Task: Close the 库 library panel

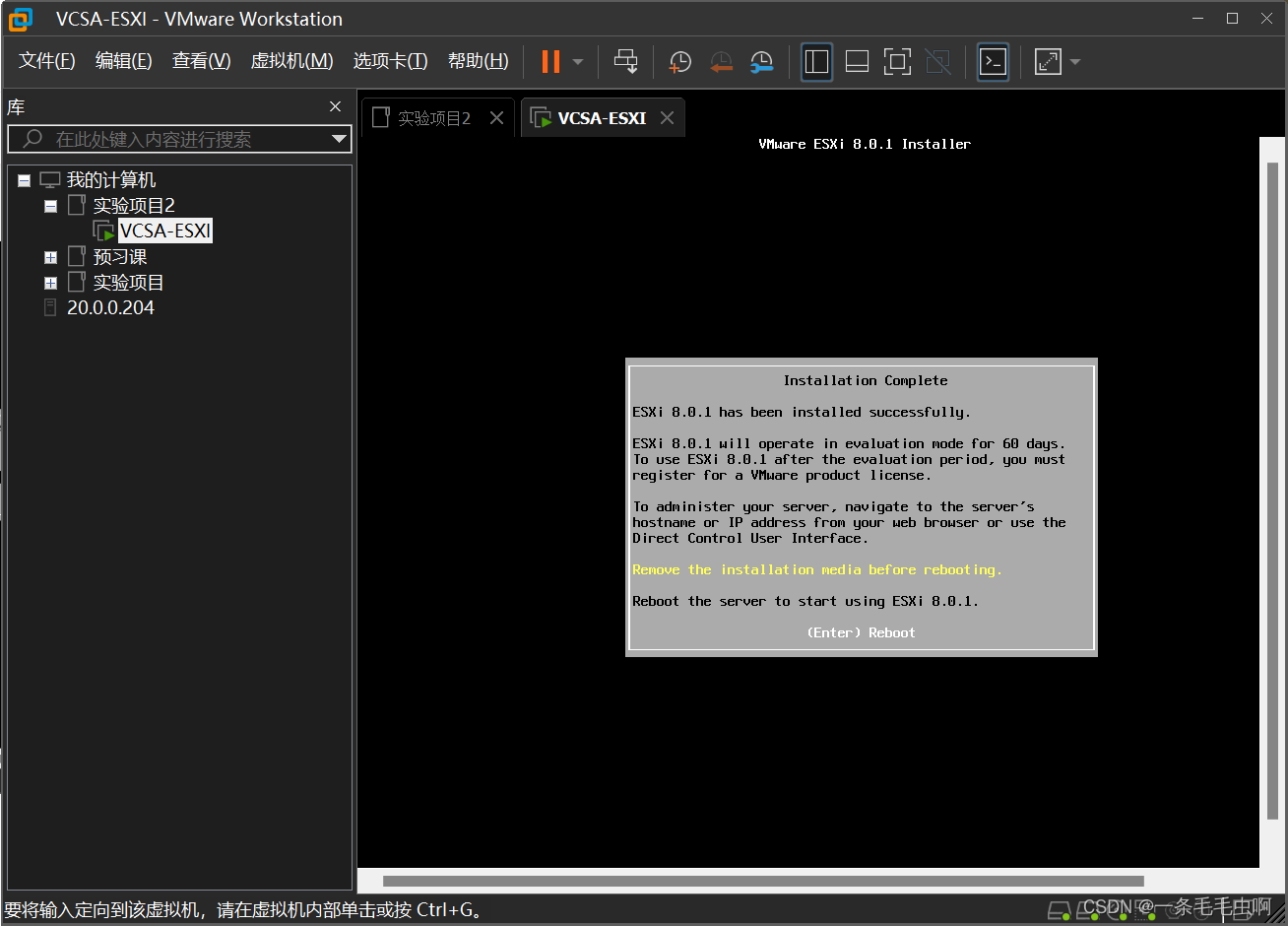Action: click(336, 106)
